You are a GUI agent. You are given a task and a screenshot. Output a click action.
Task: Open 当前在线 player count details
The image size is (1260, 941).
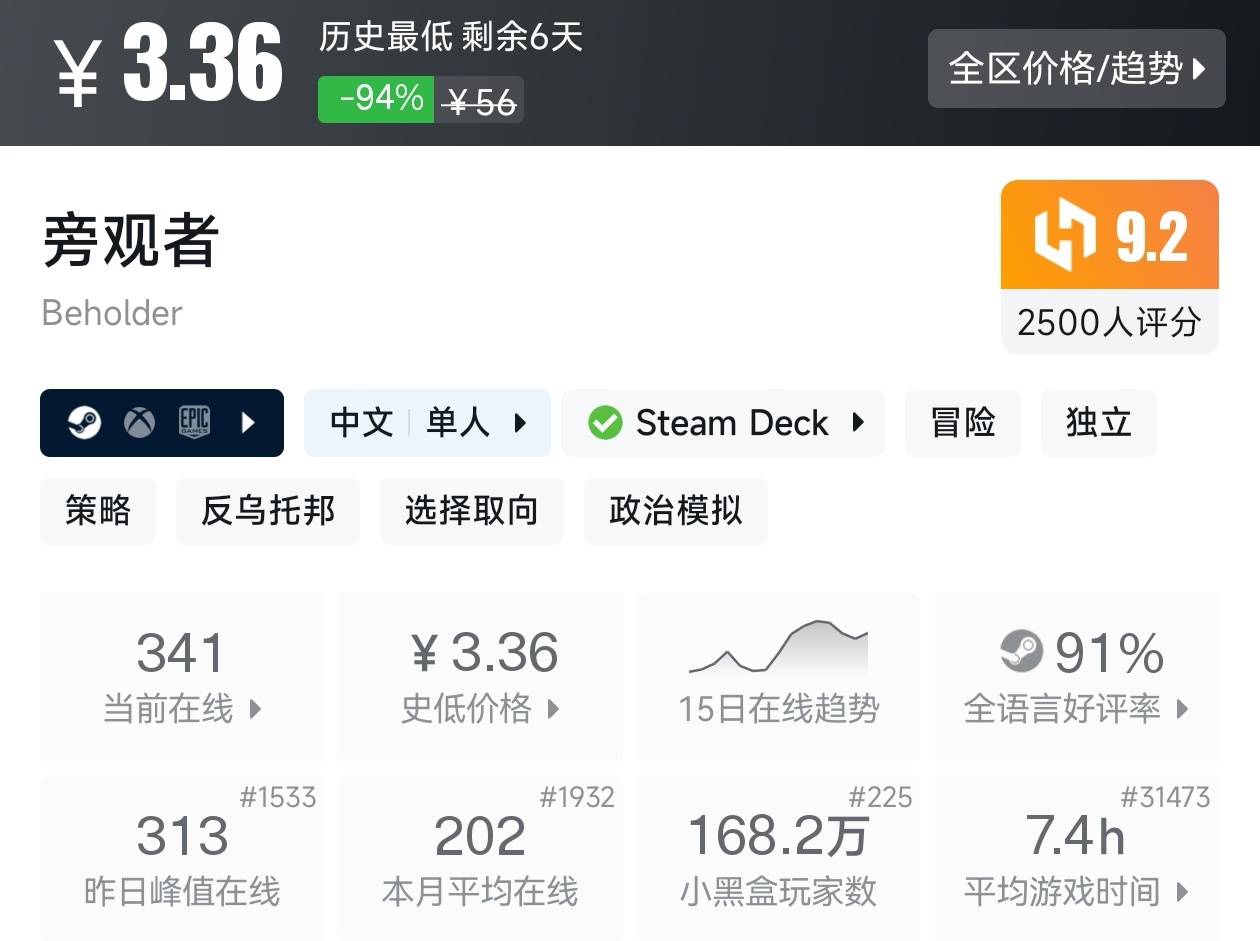pyautogui.click(x=182, y=675)
